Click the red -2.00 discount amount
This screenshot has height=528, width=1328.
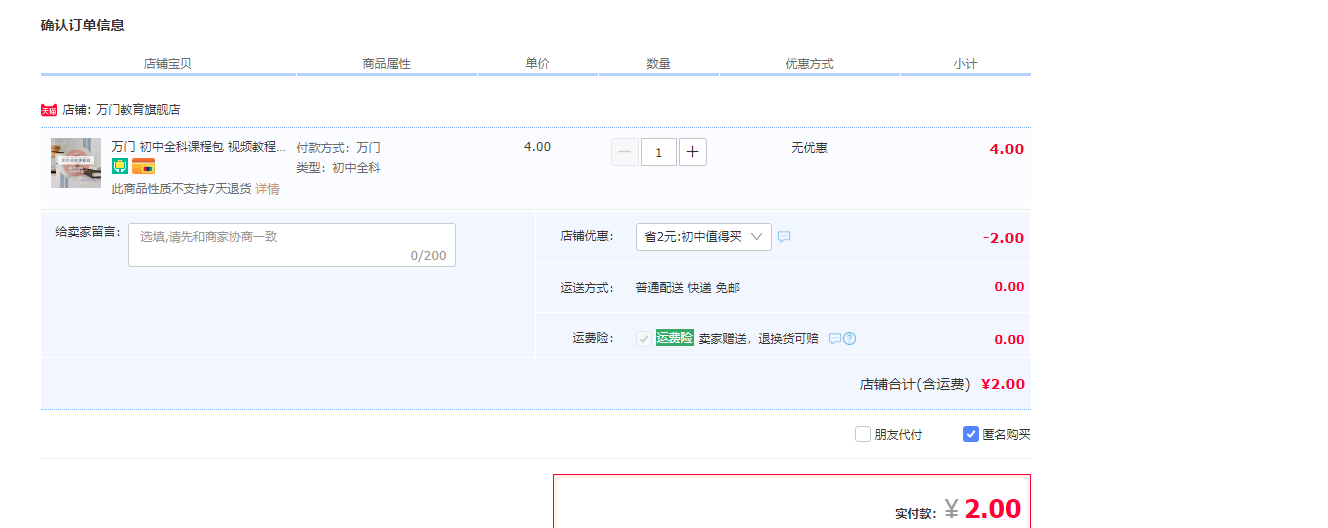coord(1004,238)
